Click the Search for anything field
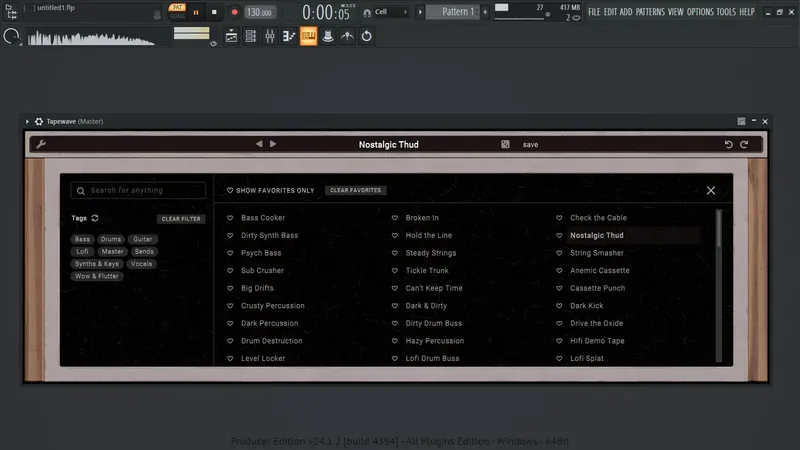This screenshot has width=800, height=450. pos(138,190)
